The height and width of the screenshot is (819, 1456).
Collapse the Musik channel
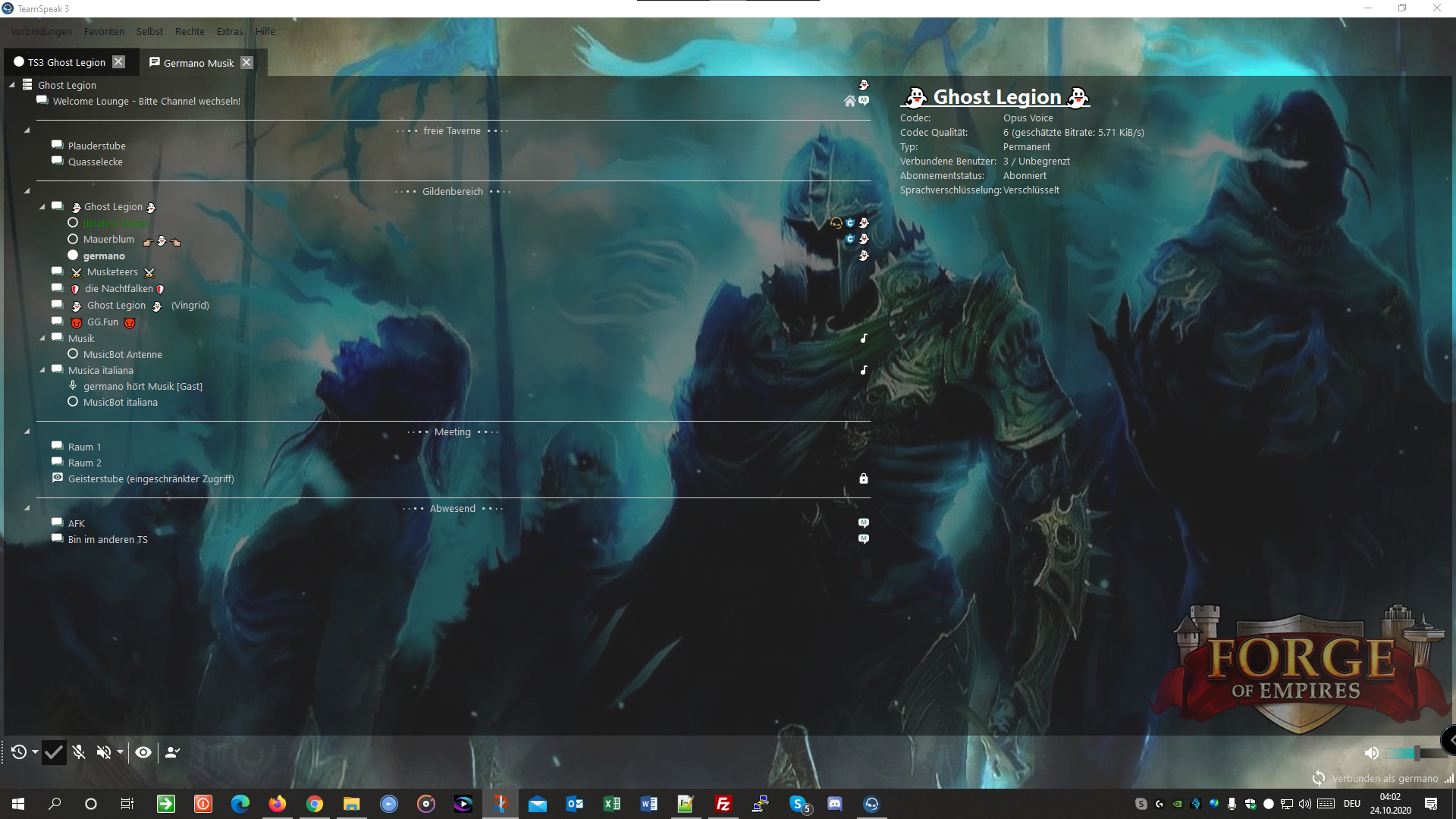pyautogui.click(x=42, y=338)
